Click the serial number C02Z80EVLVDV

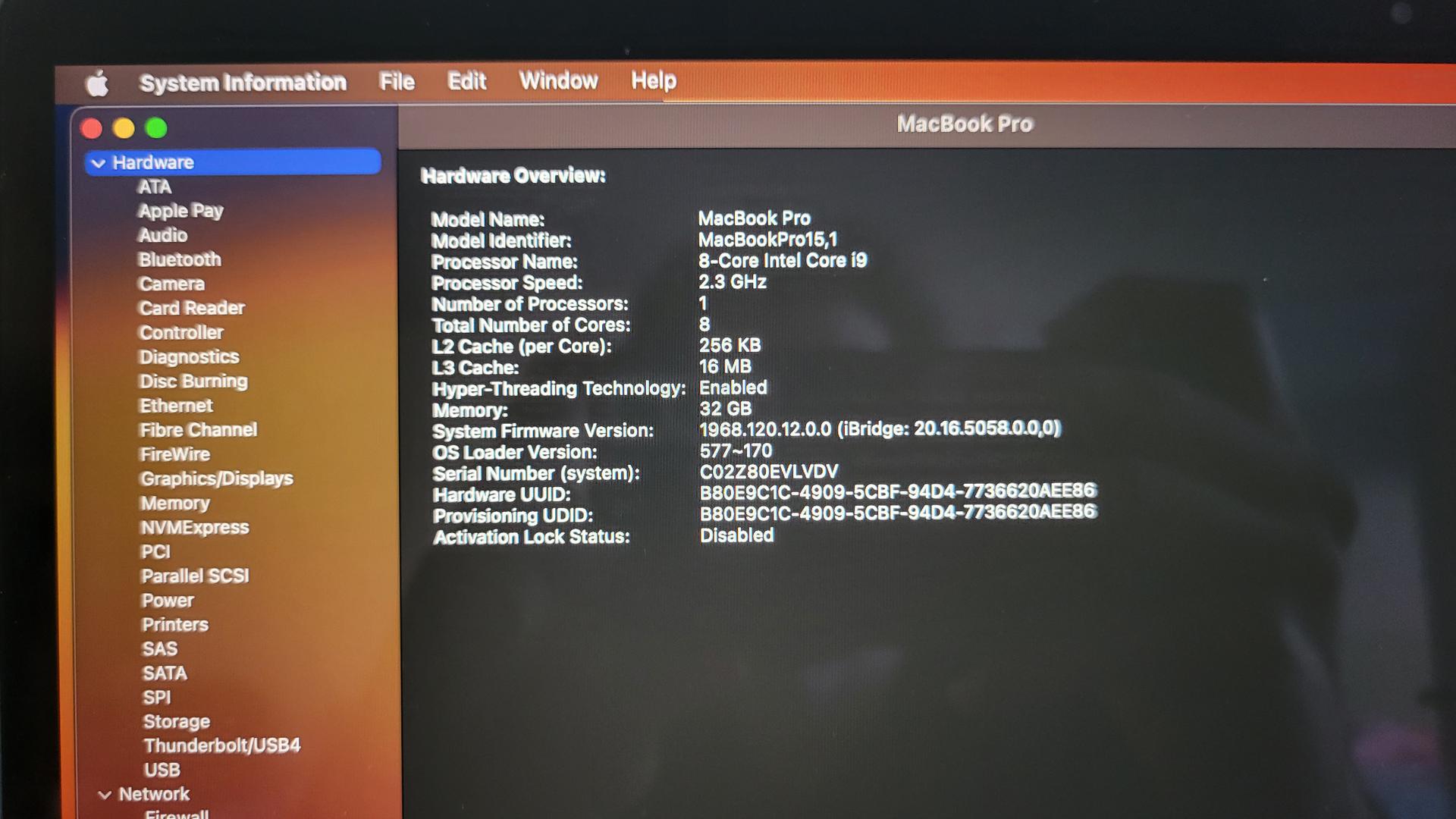click(769, 472)
